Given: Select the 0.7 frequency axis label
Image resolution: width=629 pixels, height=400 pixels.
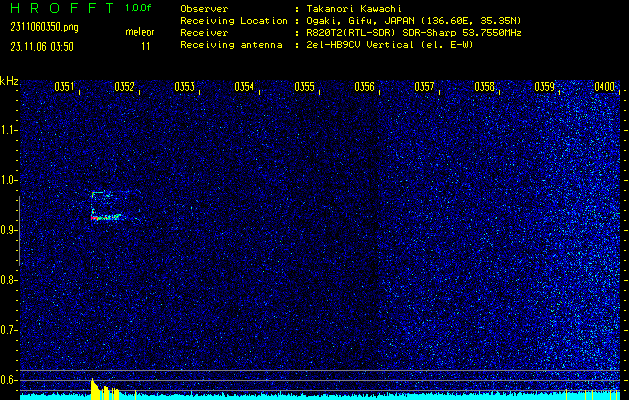Looking at the screenshot, I should coord(9,329).
